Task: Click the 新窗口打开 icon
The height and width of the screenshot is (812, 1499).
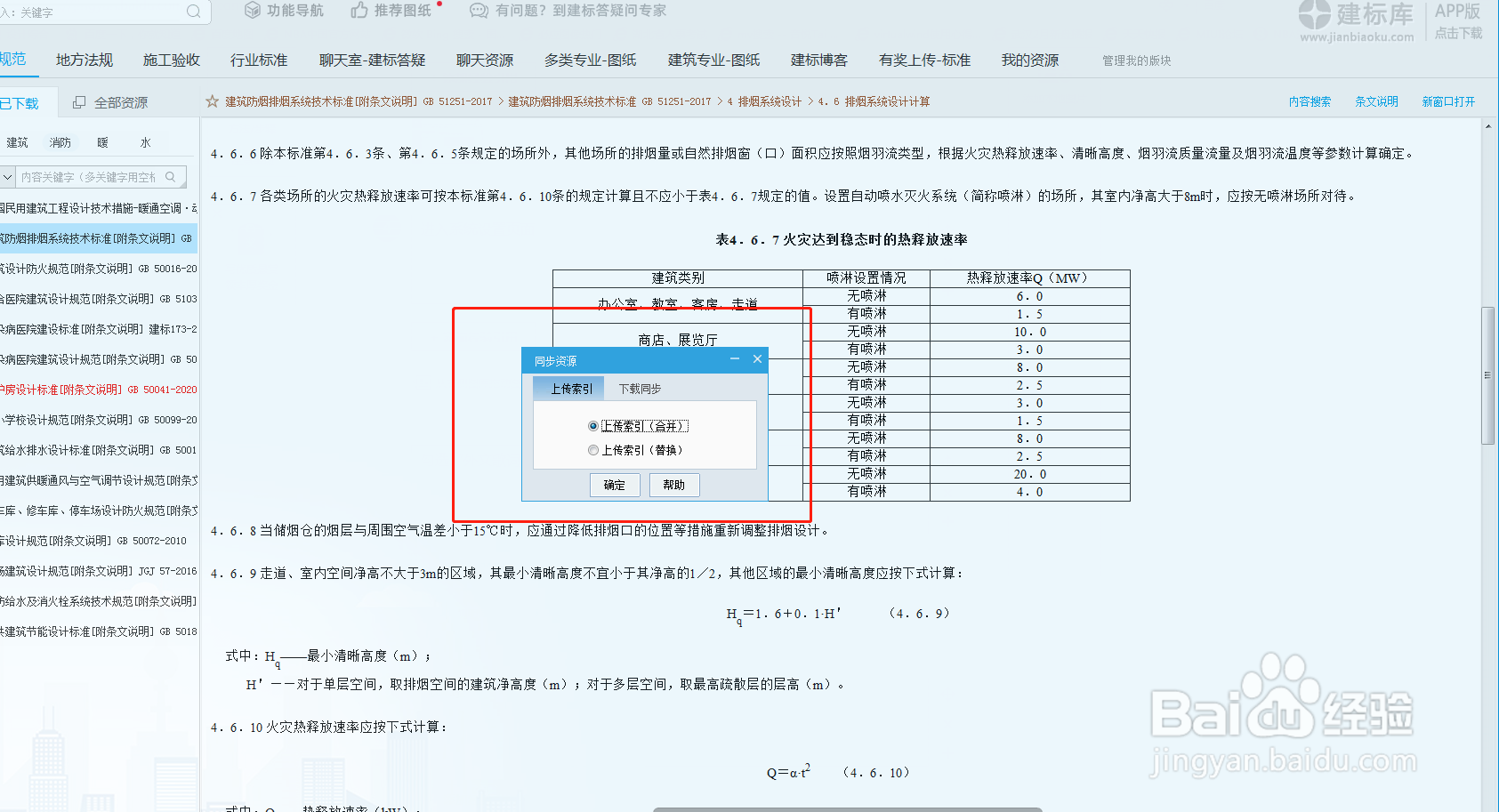Action: coord(1448,101)
